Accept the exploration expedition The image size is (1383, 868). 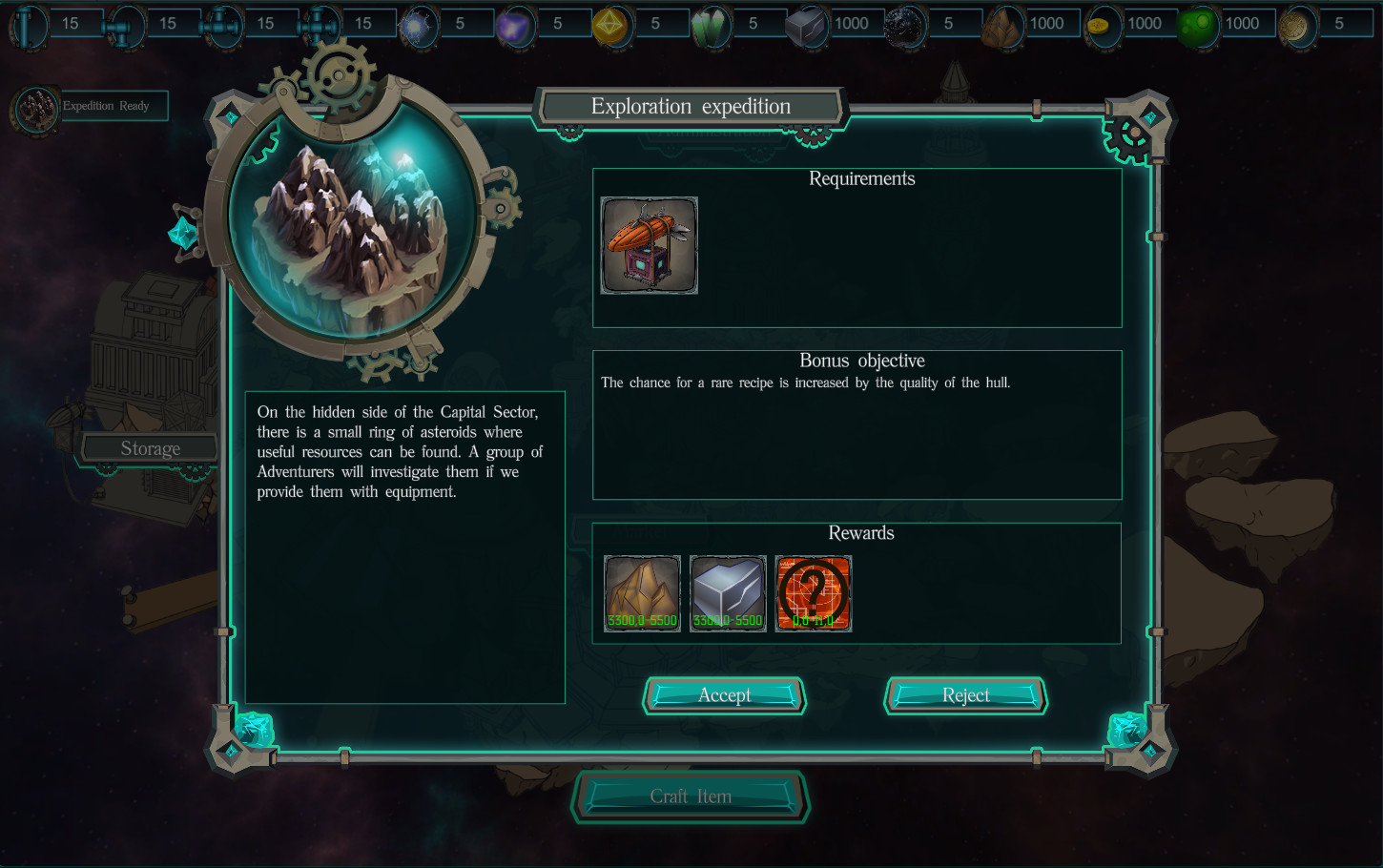(x=725, y=695)
